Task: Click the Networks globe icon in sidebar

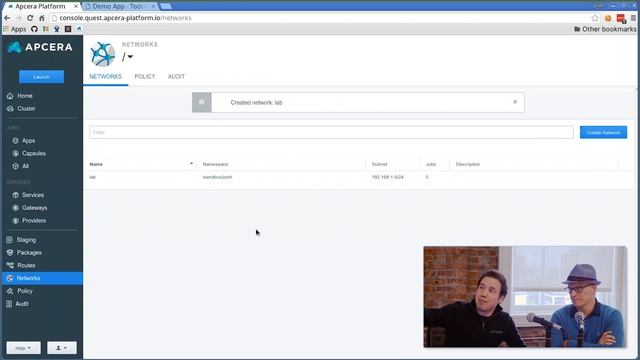Action: tap(10, 278)
